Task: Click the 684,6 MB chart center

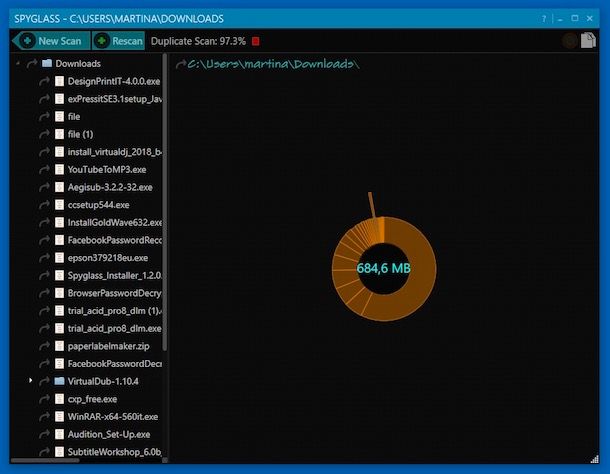Action: click(384, 268)
